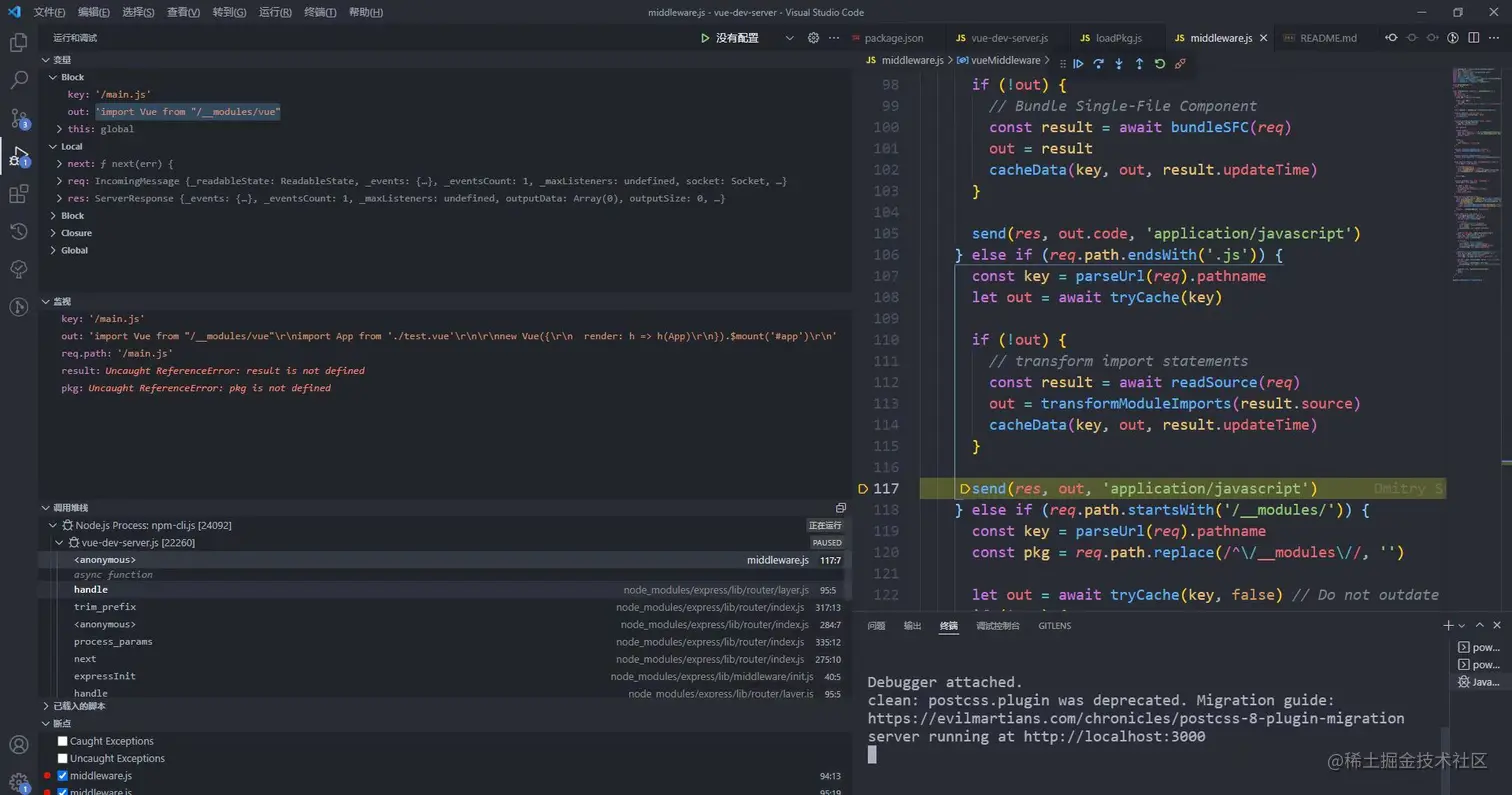Click the green debug Restart button
This screenshot has height=795, width=1512.
[x=1160, y=63]
